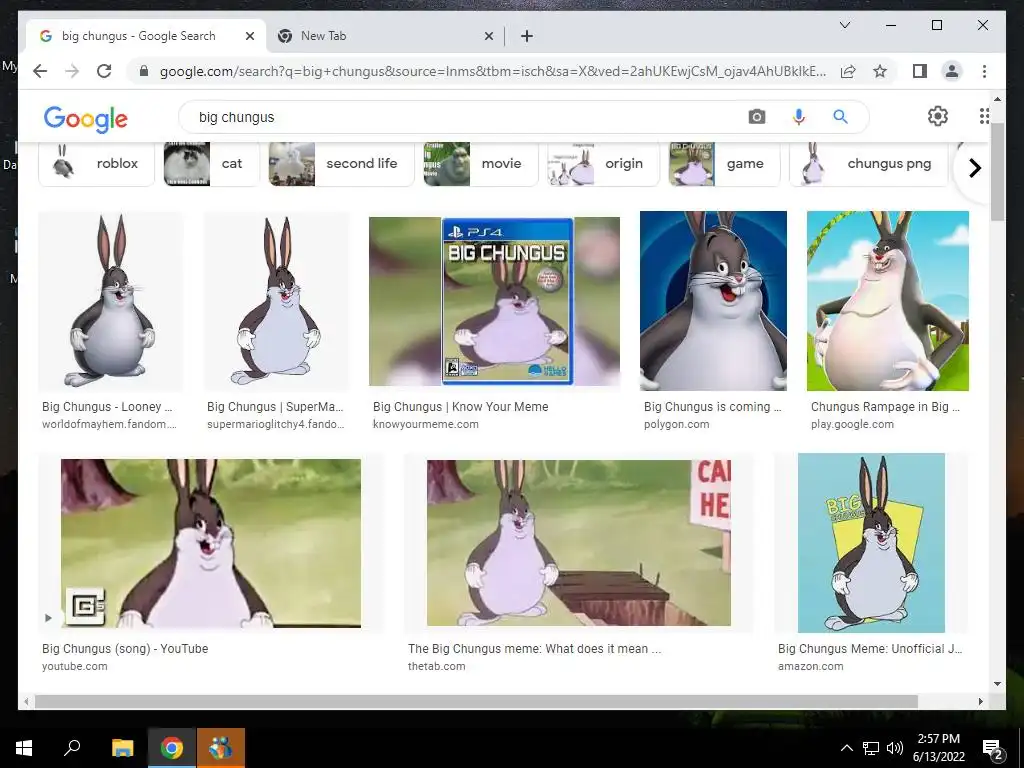Open the Google apps grid

click(984, 116)
